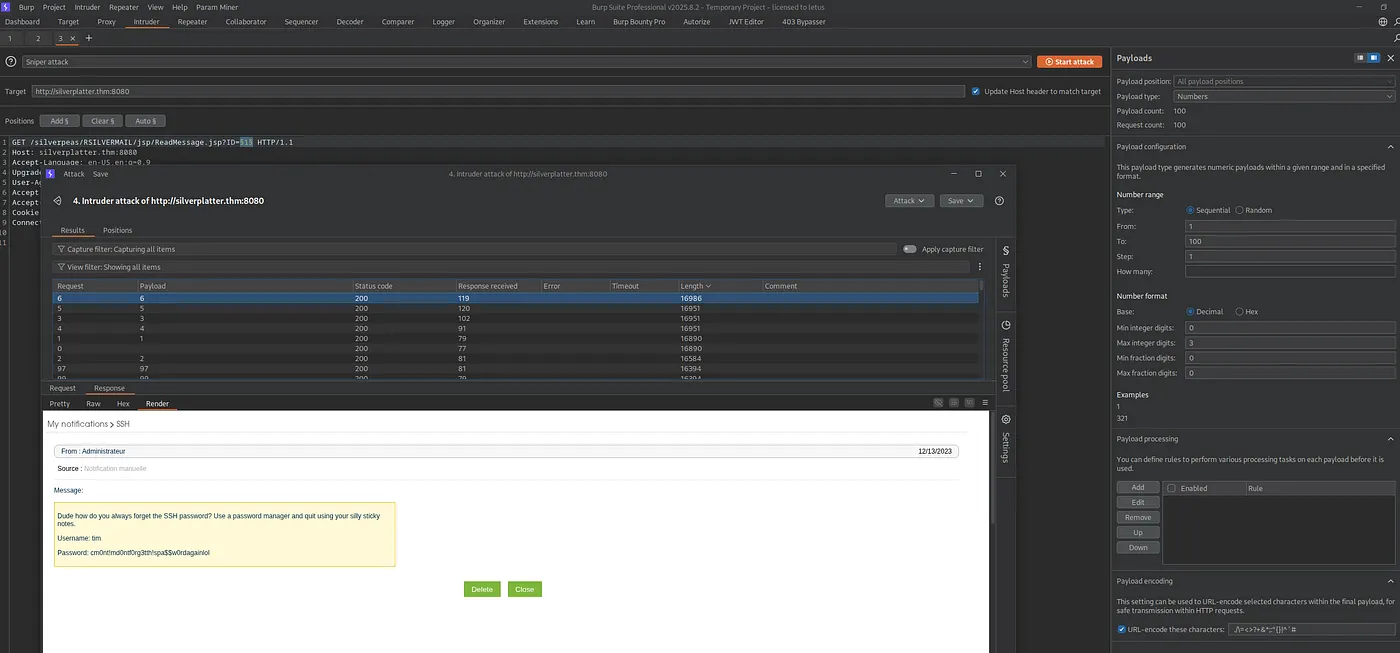Tick the Enabled checkbox in processing rules header
1400x653 pixels.
click(1172, 488)
